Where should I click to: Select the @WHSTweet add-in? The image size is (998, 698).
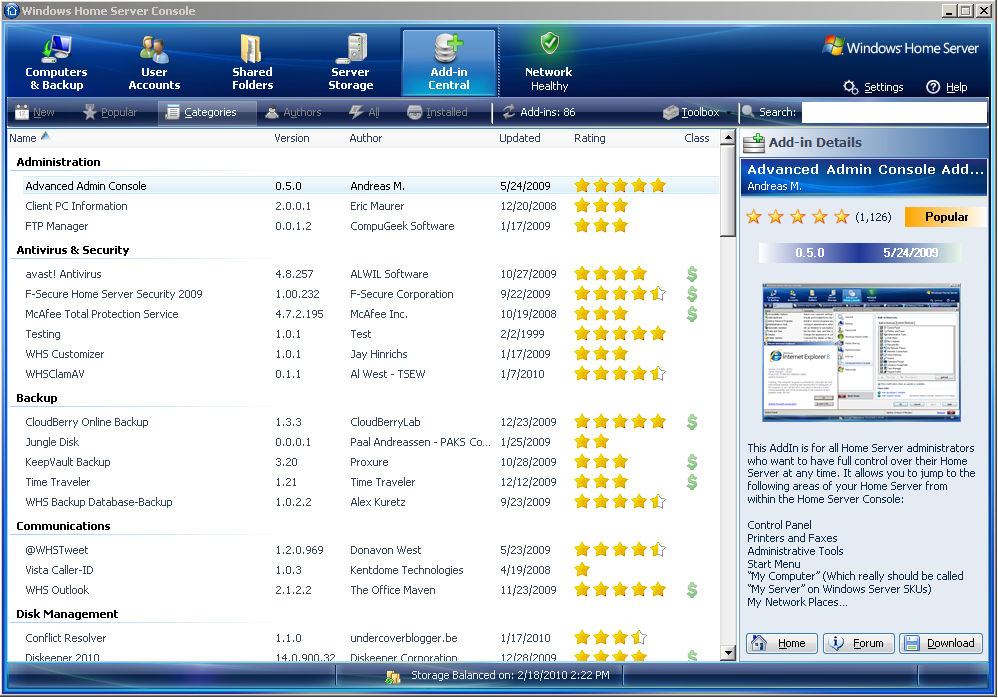coord(57,550)
